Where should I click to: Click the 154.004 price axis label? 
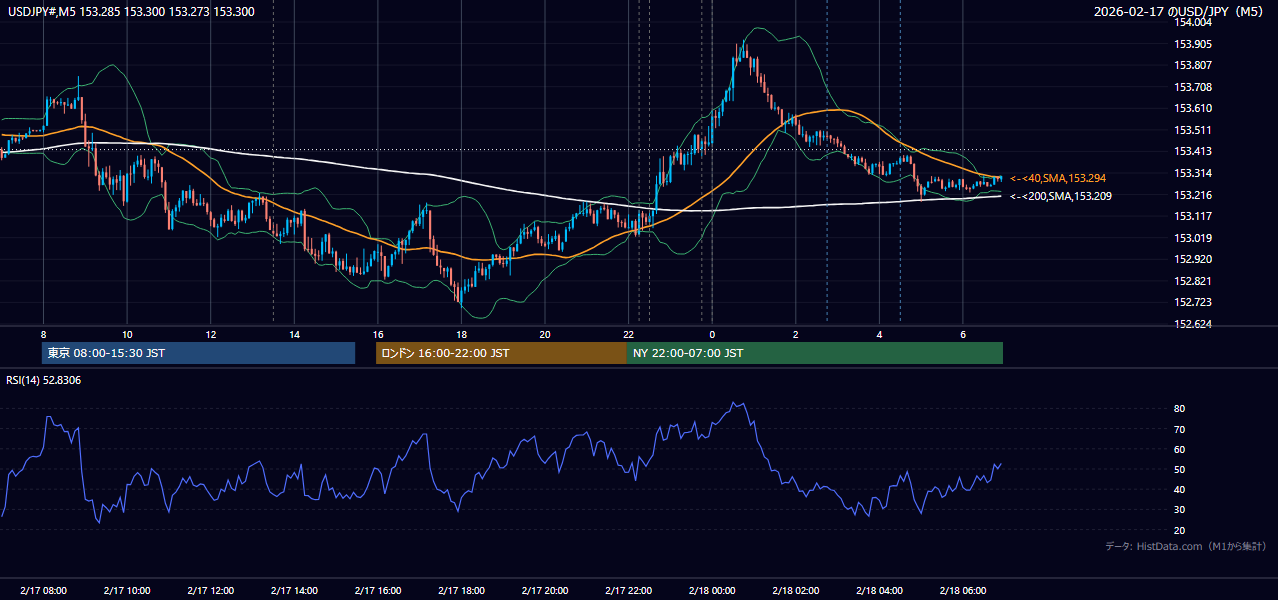[x=1193, y=22]
